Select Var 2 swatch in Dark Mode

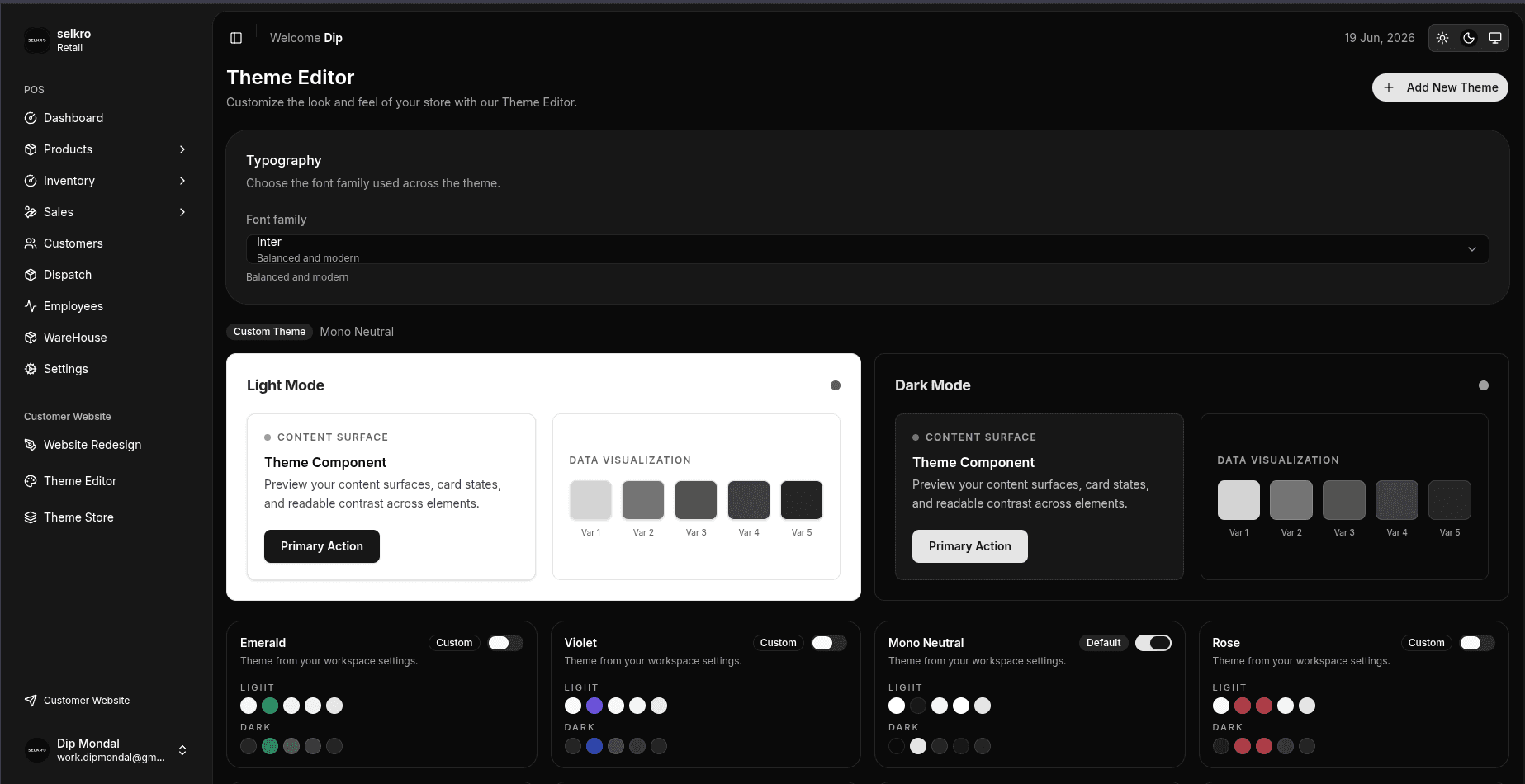[1291, 500]
